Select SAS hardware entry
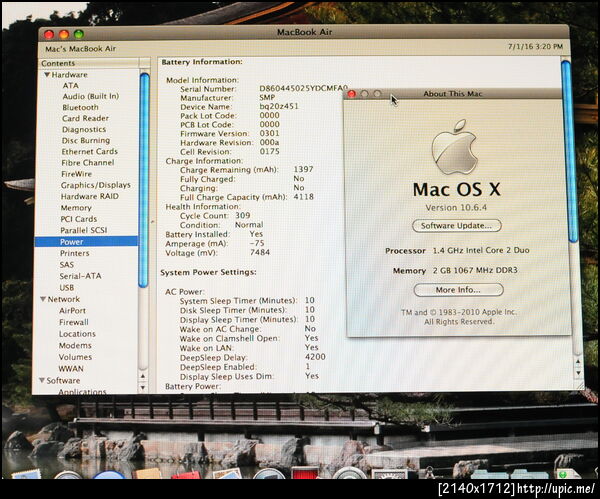This screenshot has width=600, height=499. 67,265
